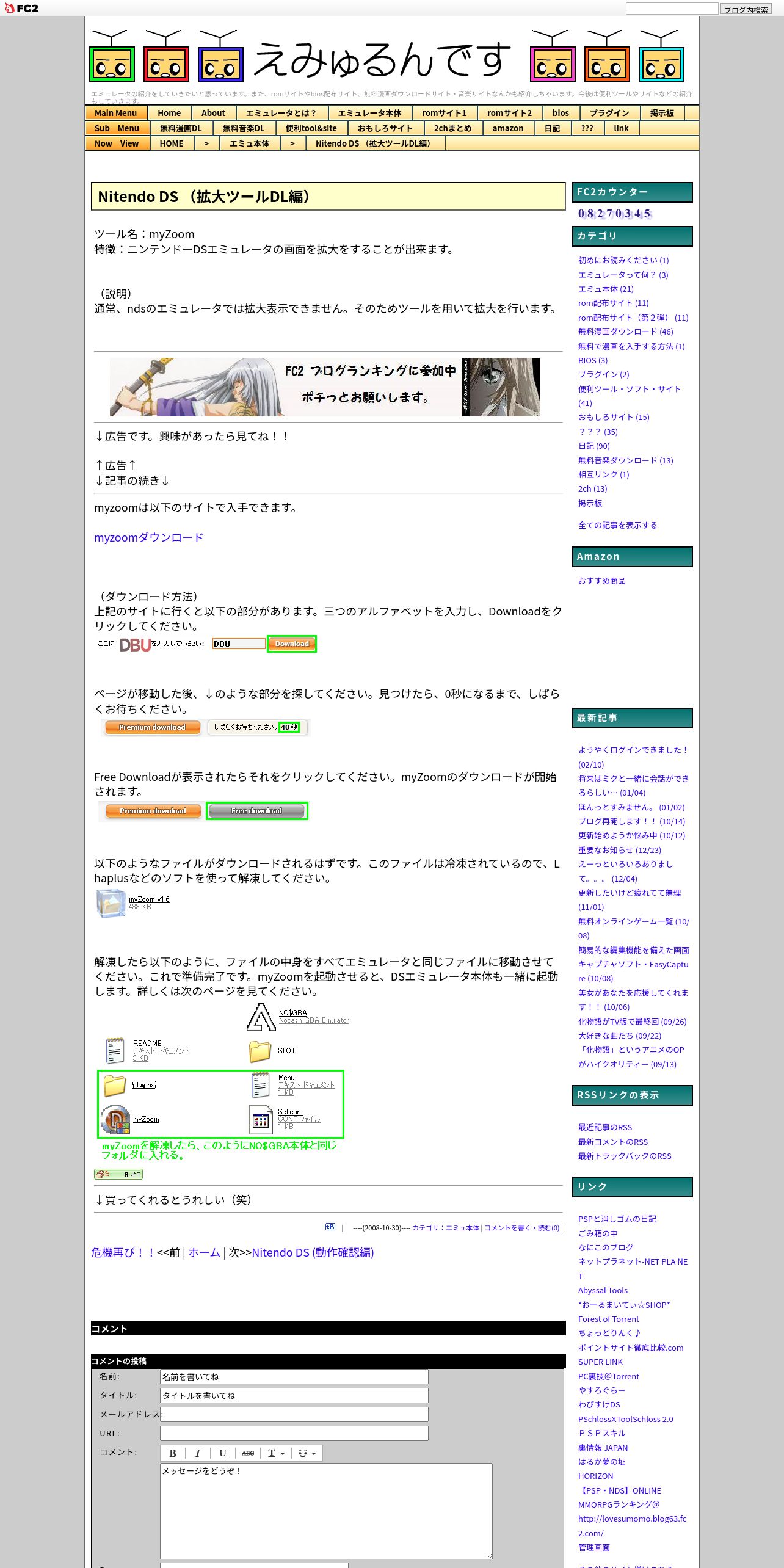Open romサイト1 menu item
784x1568 pixels.
tap(445, 113)
